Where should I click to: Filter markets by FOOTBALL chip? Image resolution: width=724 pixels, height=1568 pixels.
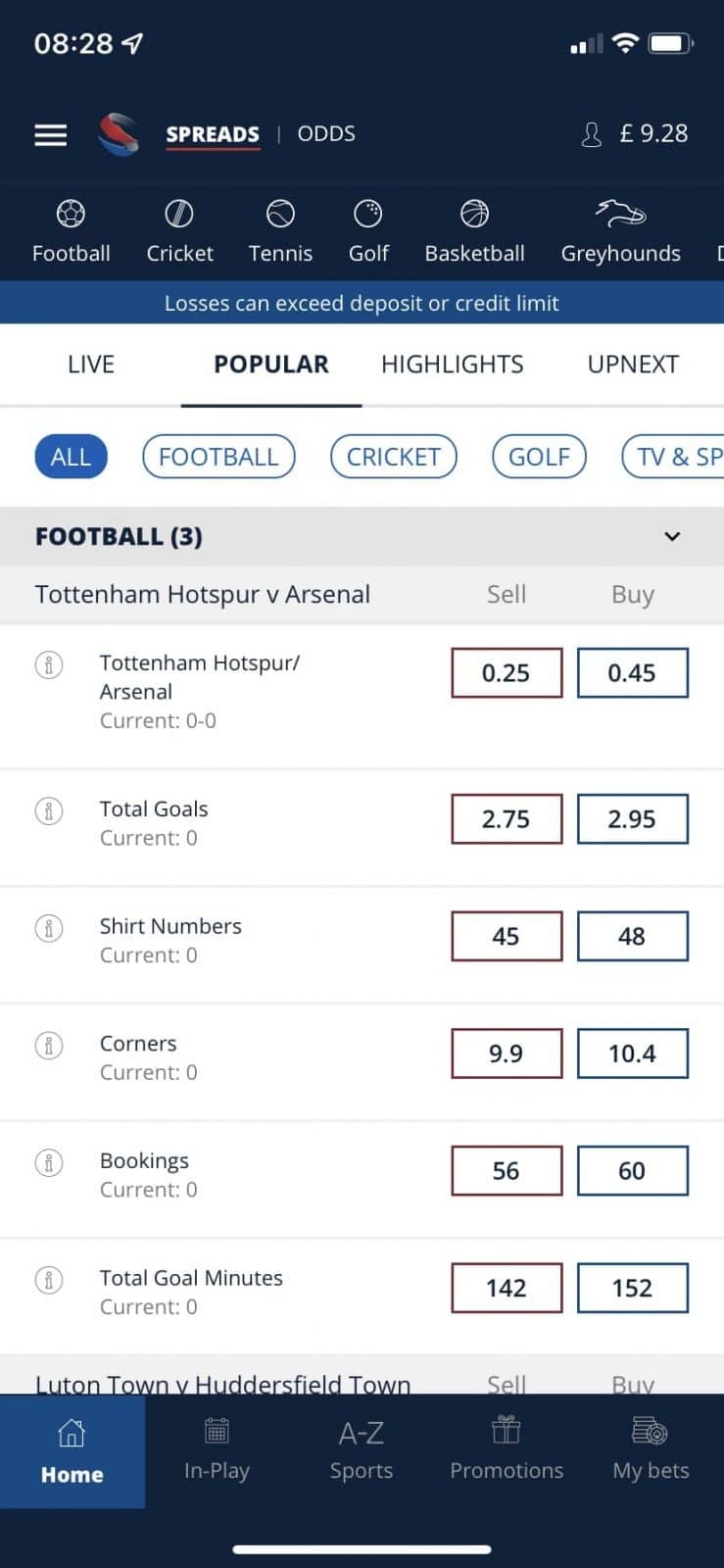click(x=218, y=457)
